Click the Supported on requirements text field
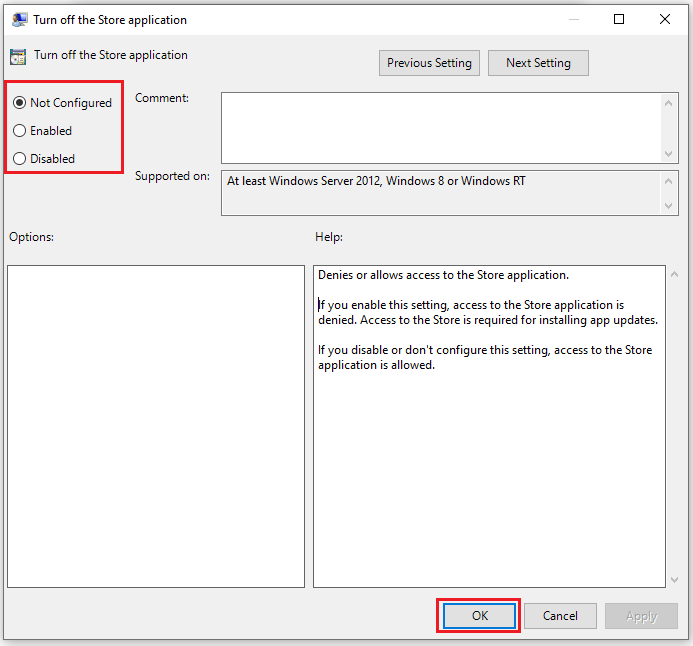 click(441, 192)
